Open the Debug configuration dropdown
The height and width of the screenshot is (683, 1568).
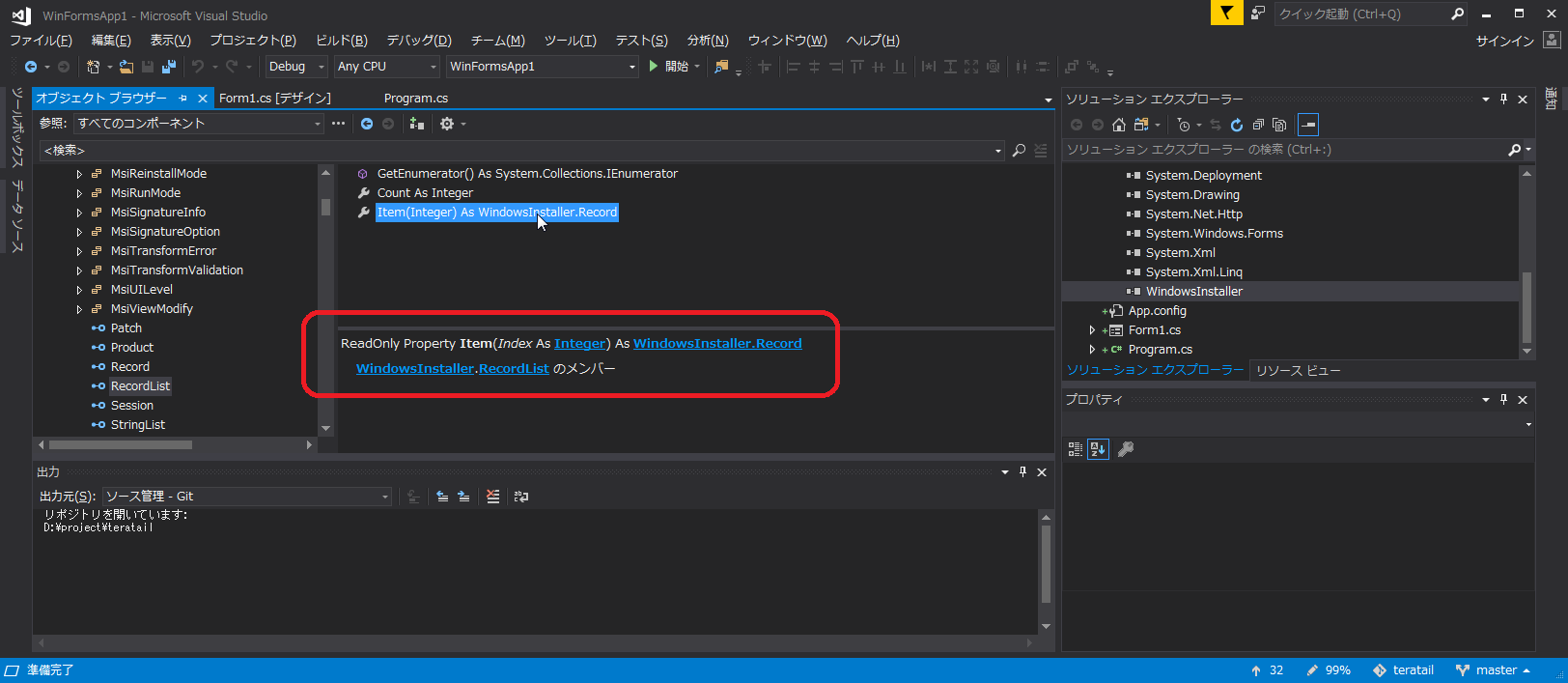pyautogui.click(x=296, y=67)
